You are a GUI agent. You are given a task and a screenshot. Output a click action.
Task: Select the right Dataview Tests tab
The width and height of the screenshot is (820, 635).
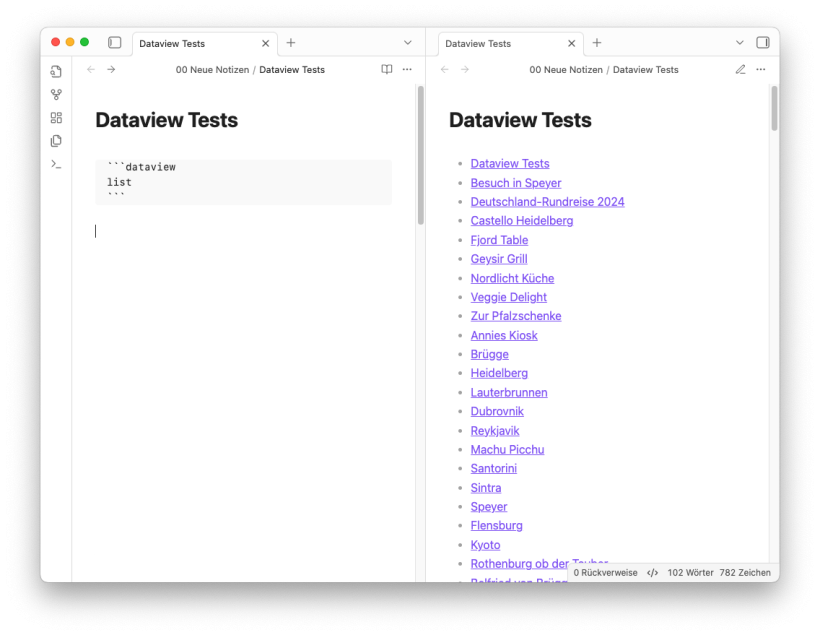510,44
